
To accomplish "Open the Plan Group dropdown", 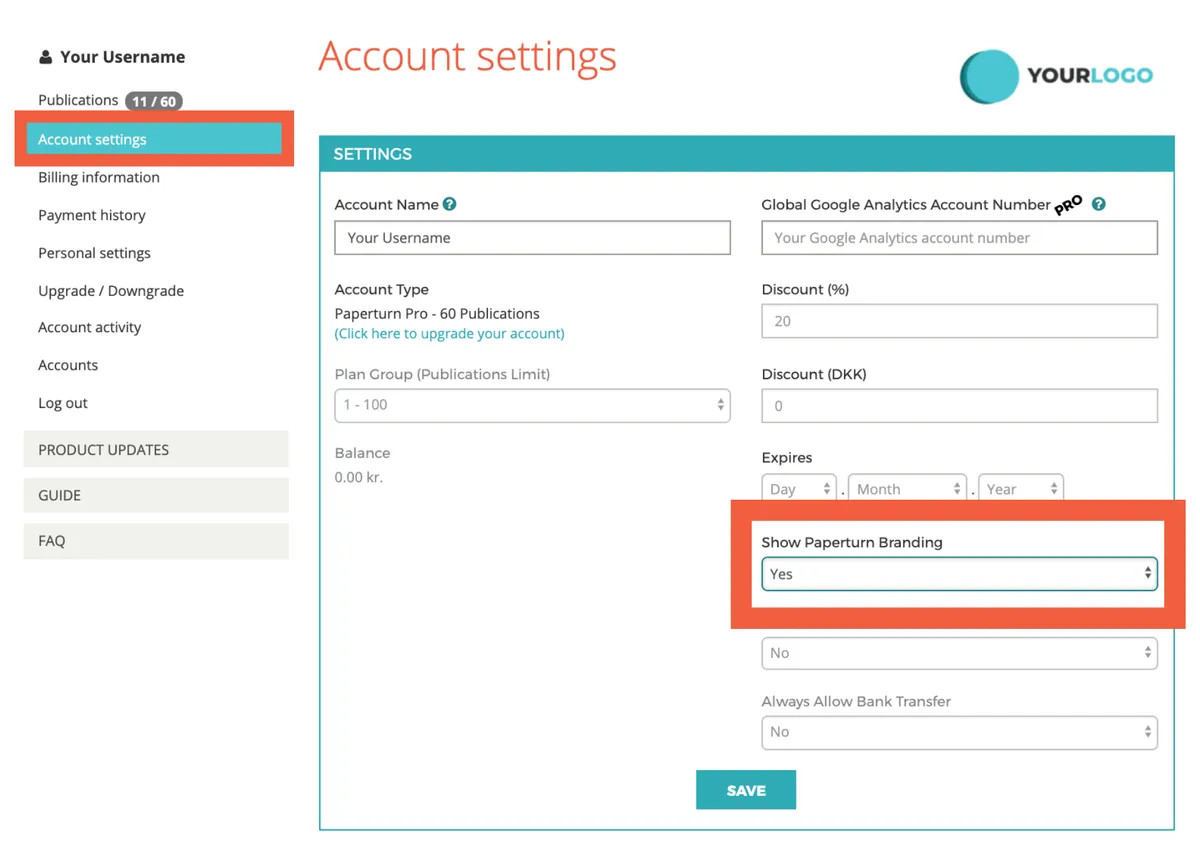I will tap(532, 405).
